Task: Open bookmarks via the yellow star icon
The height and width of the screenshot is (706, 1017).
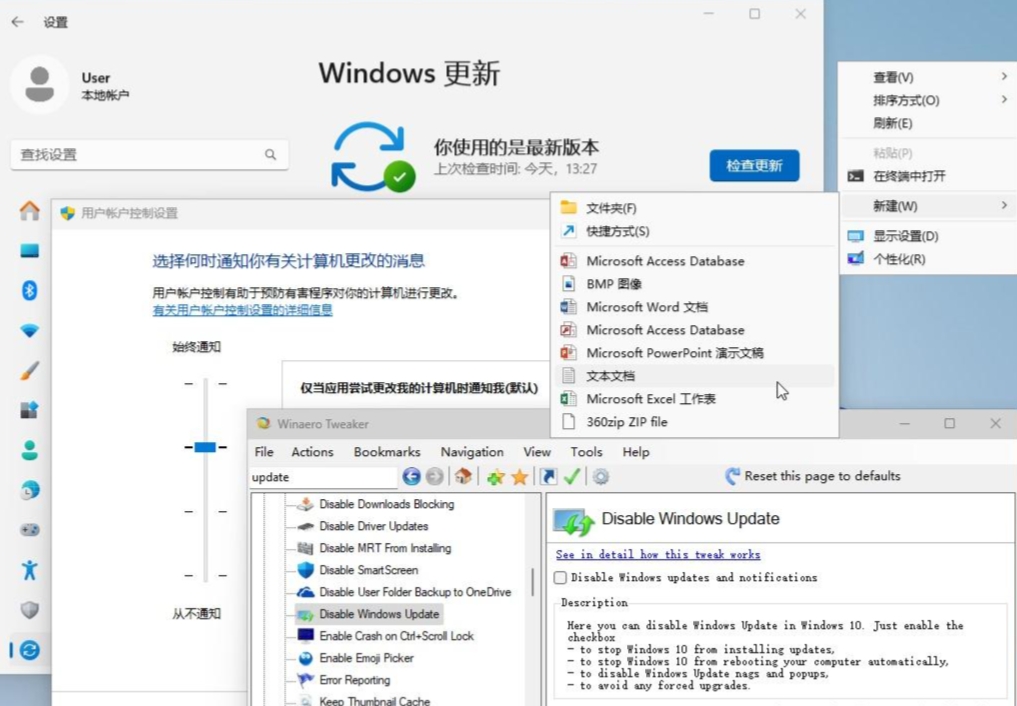Action: click(519, 477)
